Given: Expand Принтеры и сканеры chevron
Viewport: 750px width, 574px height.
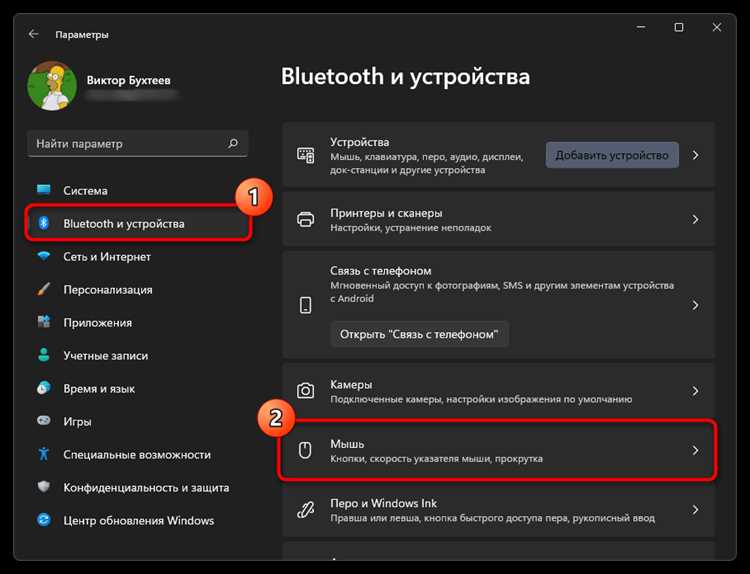Looking at the screenshot, I should [695, 220].
